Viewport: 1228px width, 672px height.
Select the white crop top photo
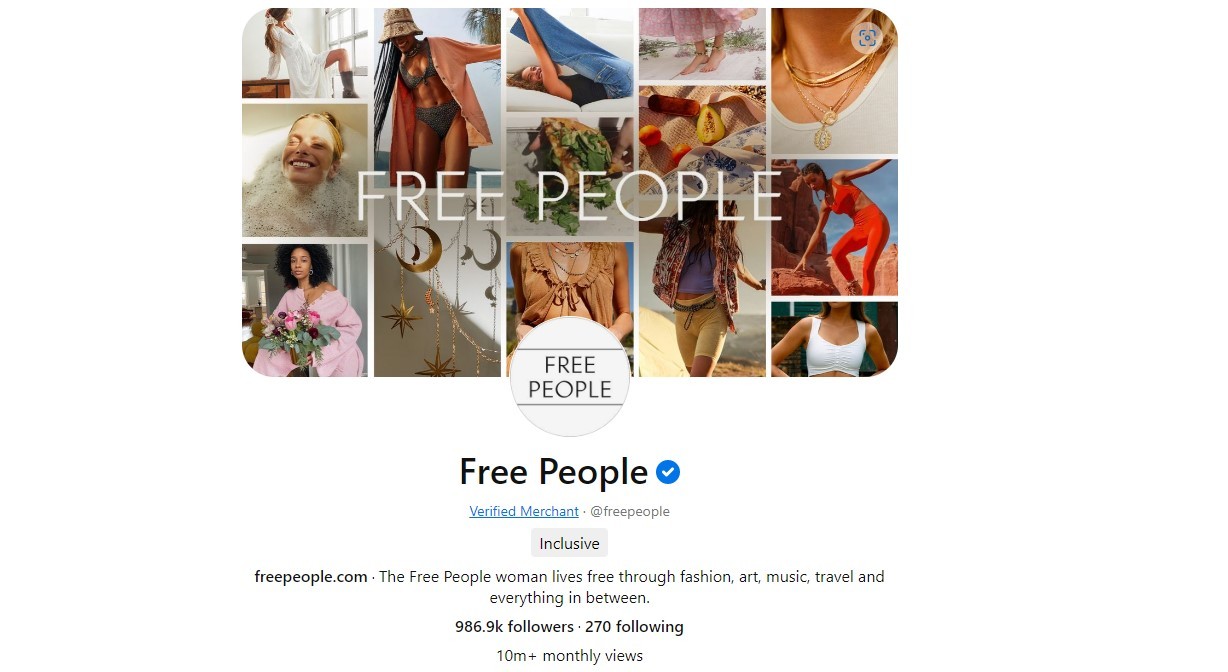[x=834, y=339]
